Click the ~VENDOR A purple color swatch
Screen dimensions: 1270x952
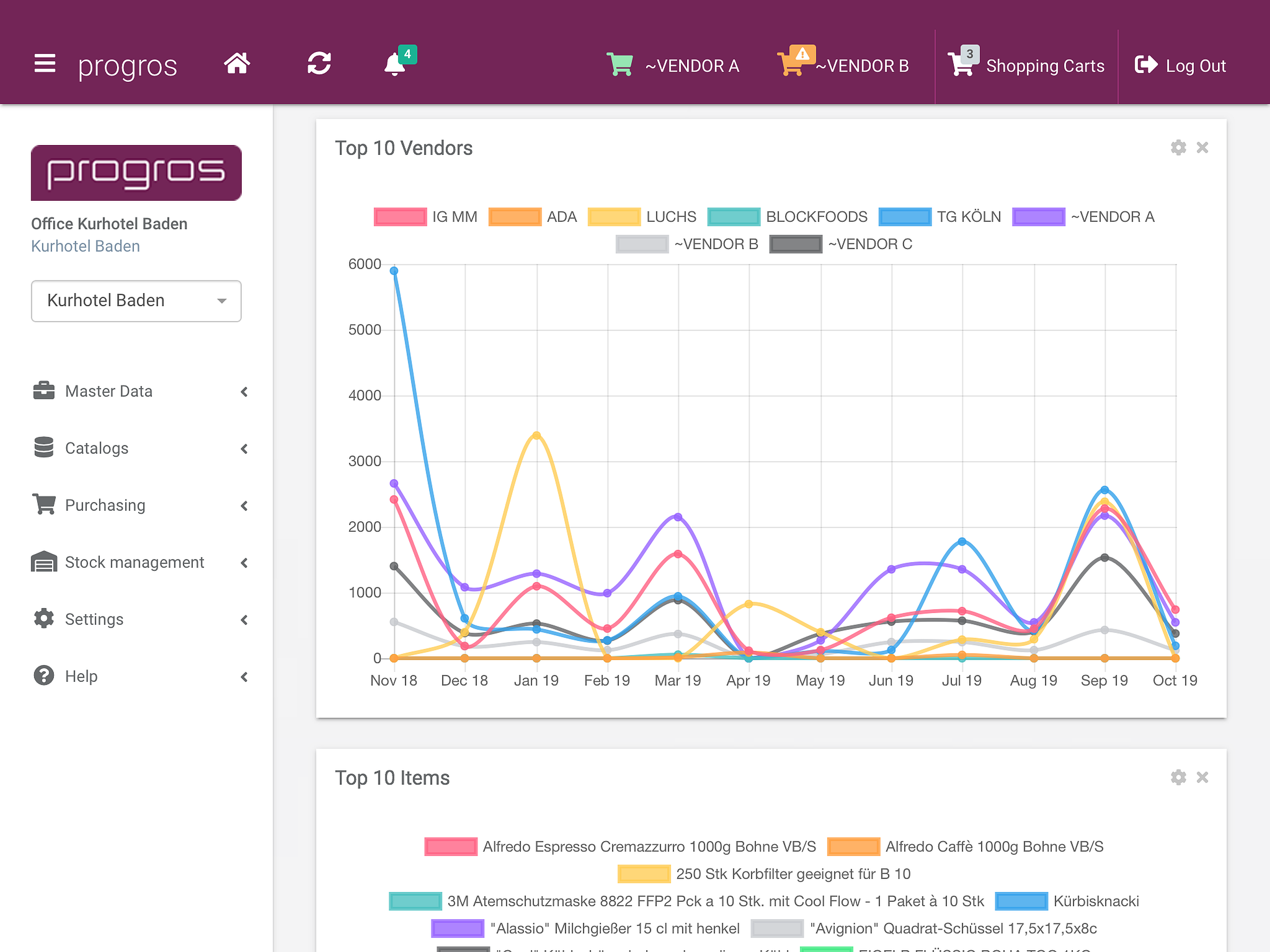coord(1038,217)
